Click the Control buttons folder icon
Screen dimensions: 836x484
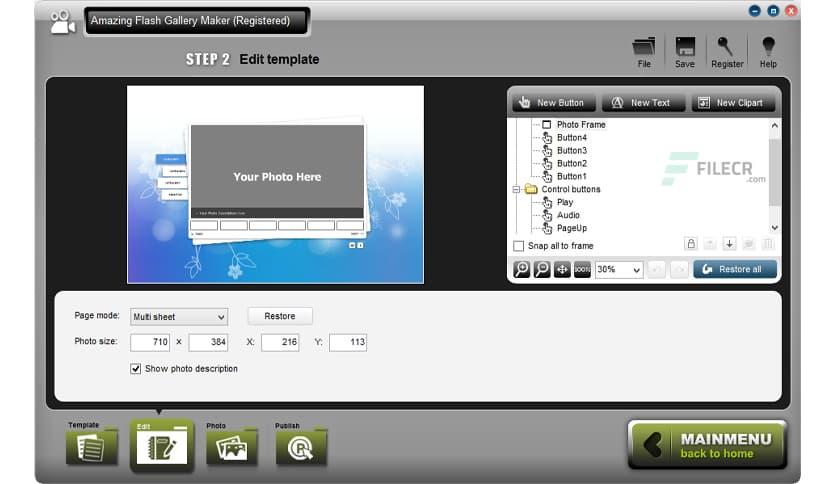[x=530, y=189]
